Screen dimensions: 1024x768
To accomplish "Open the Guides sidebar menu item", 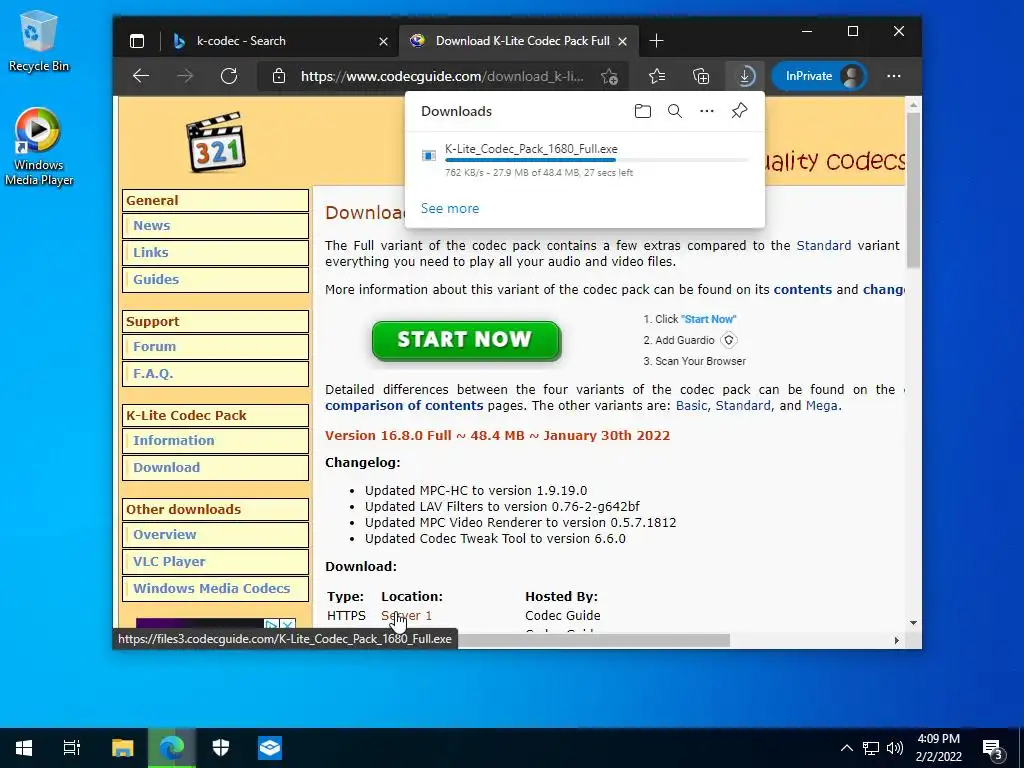I will (x=215, y=280).
